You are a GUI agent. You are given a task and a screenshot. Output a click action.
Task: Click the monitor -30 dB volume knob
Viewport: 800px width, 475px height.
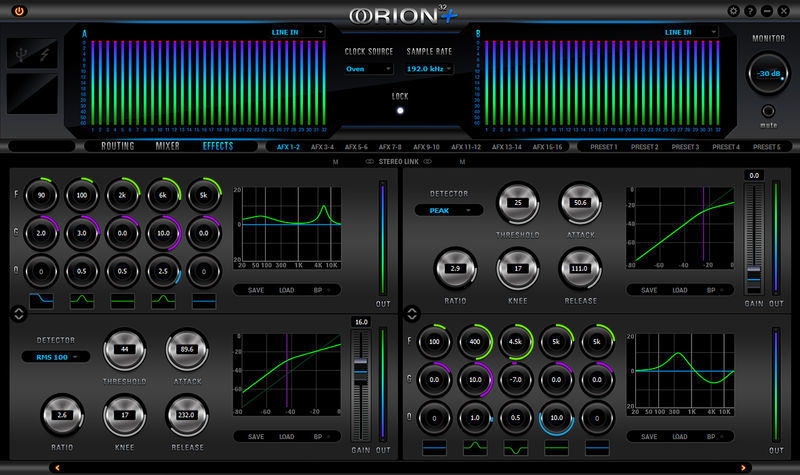point(768,73)
